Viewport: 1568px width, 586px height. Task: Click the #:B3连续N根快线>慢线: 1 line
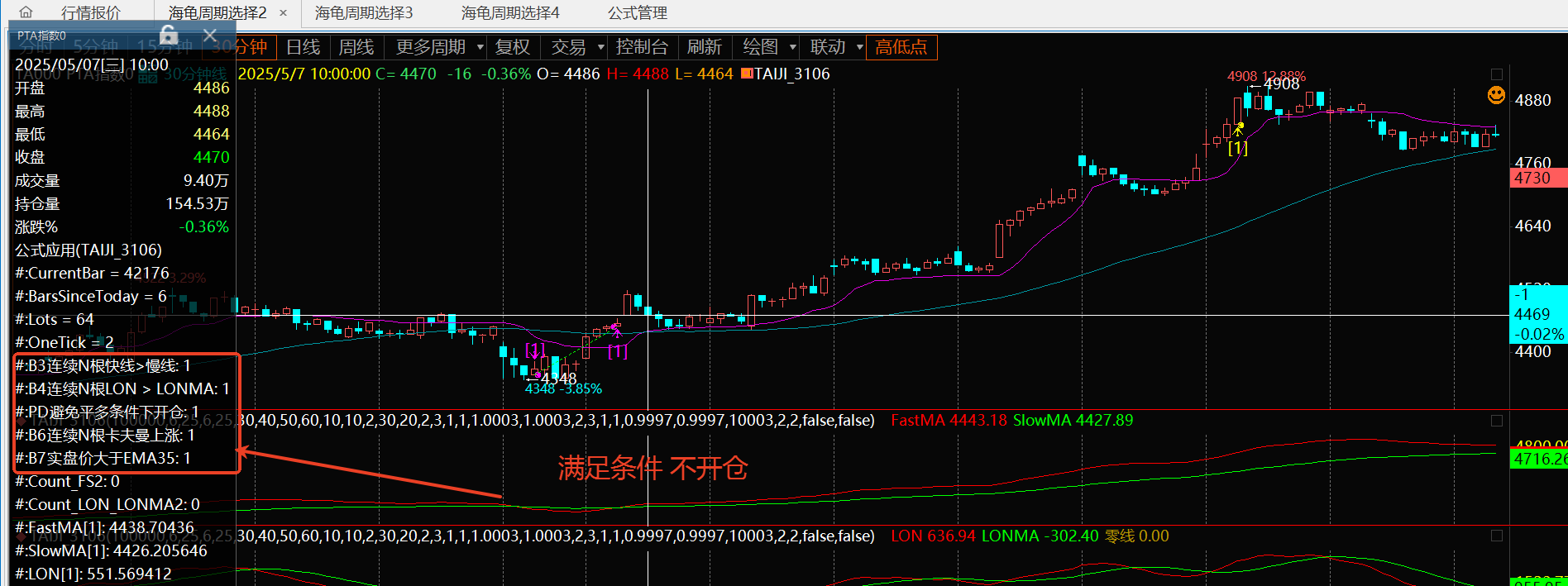click(x=103, y=365)
